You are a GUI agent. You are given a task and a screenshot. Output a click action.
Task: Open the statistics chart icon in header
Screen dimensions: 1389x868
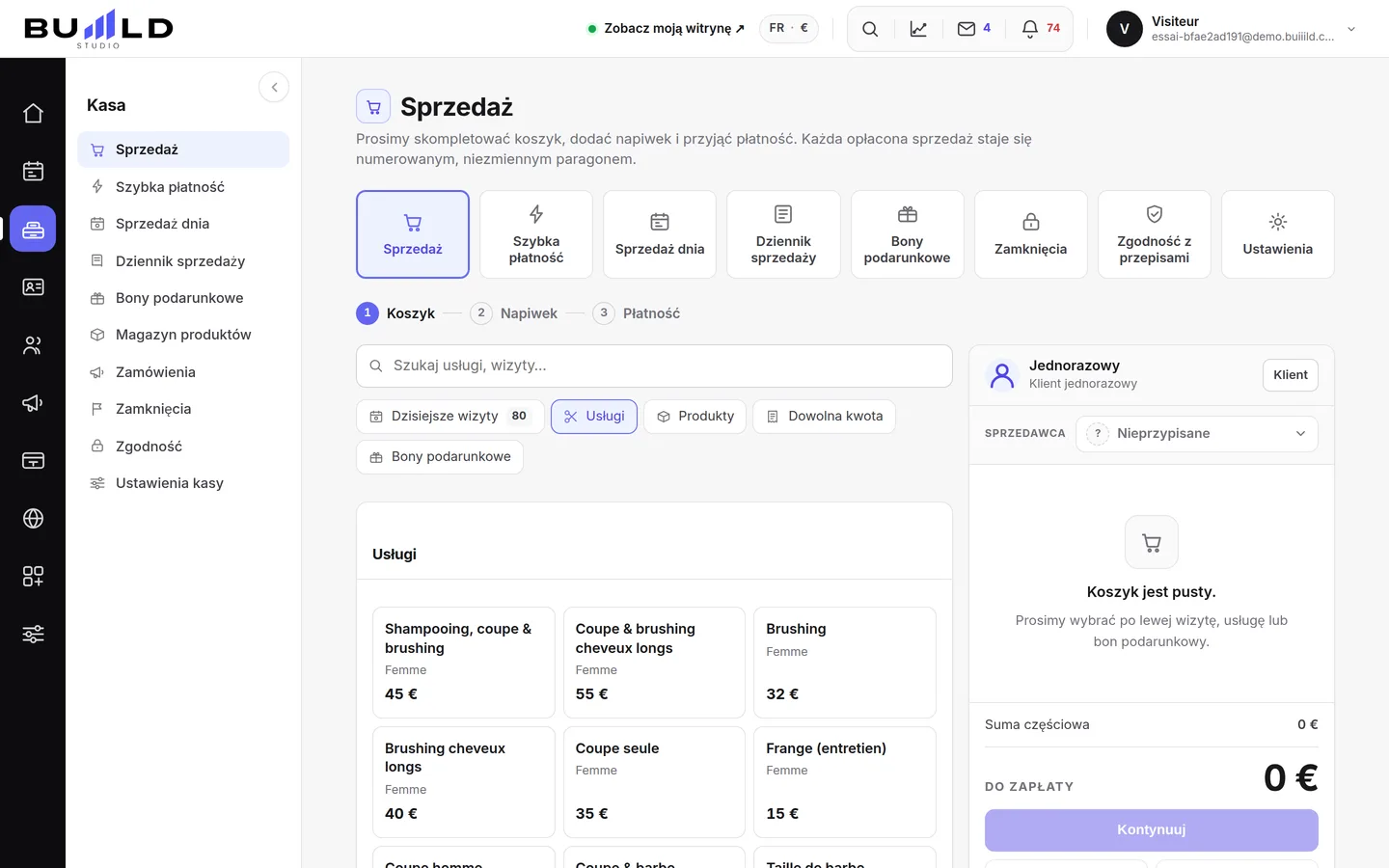(x=918, y=29)
